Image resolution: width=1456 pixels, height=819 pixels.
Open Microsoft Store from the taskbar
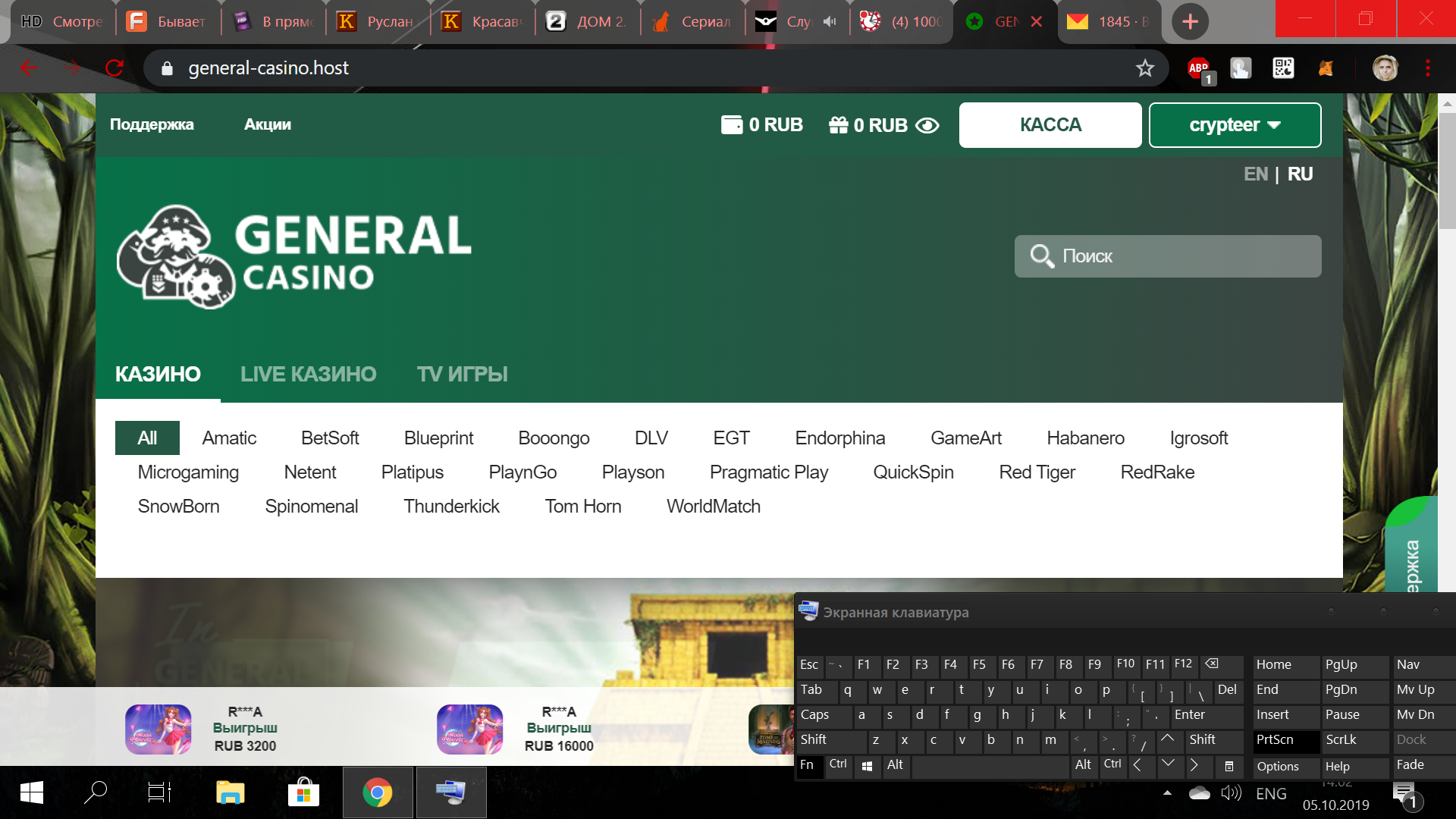point(303,793)
